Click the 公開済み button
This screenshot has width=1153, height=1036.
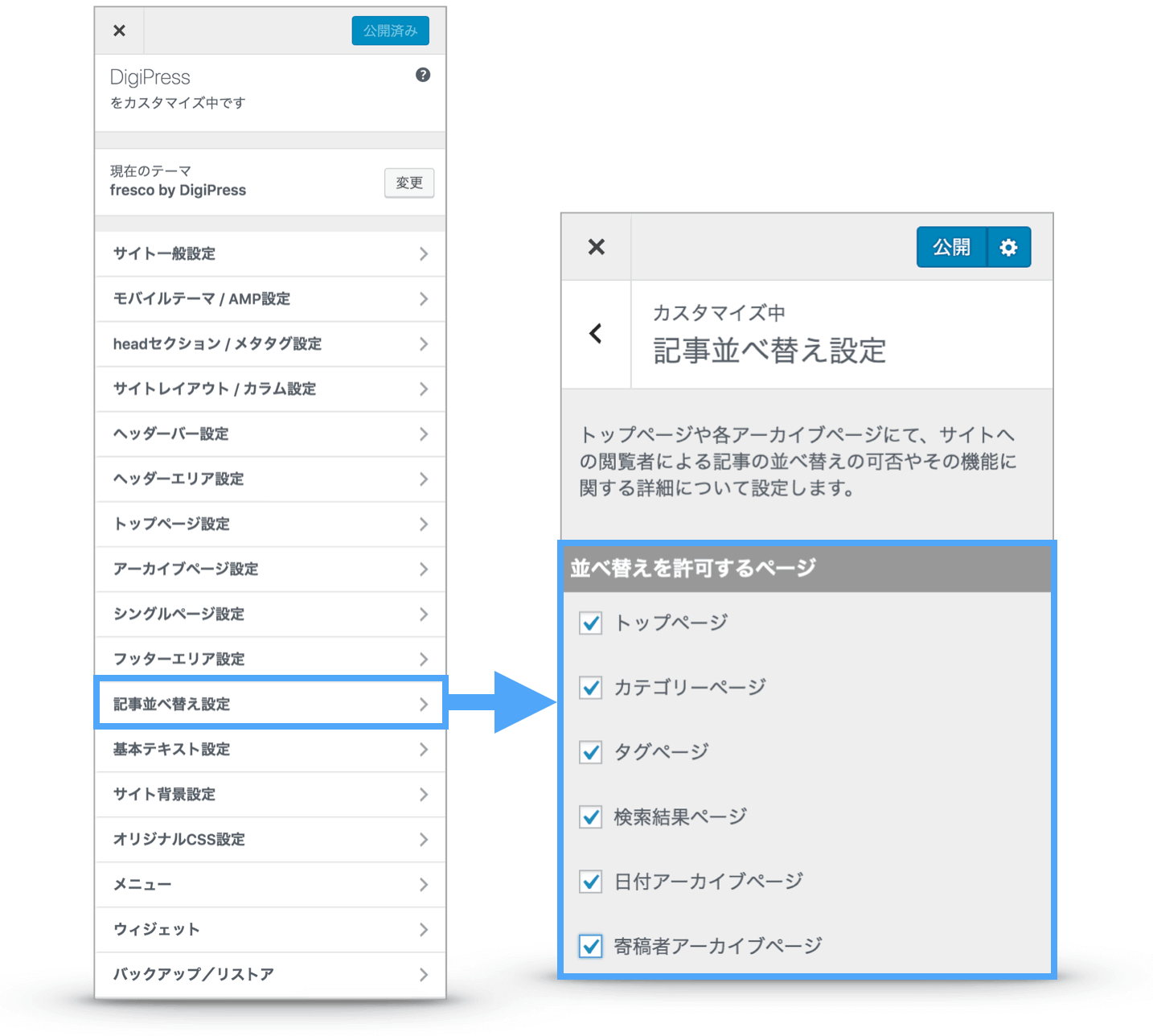[x=390, y=31]
